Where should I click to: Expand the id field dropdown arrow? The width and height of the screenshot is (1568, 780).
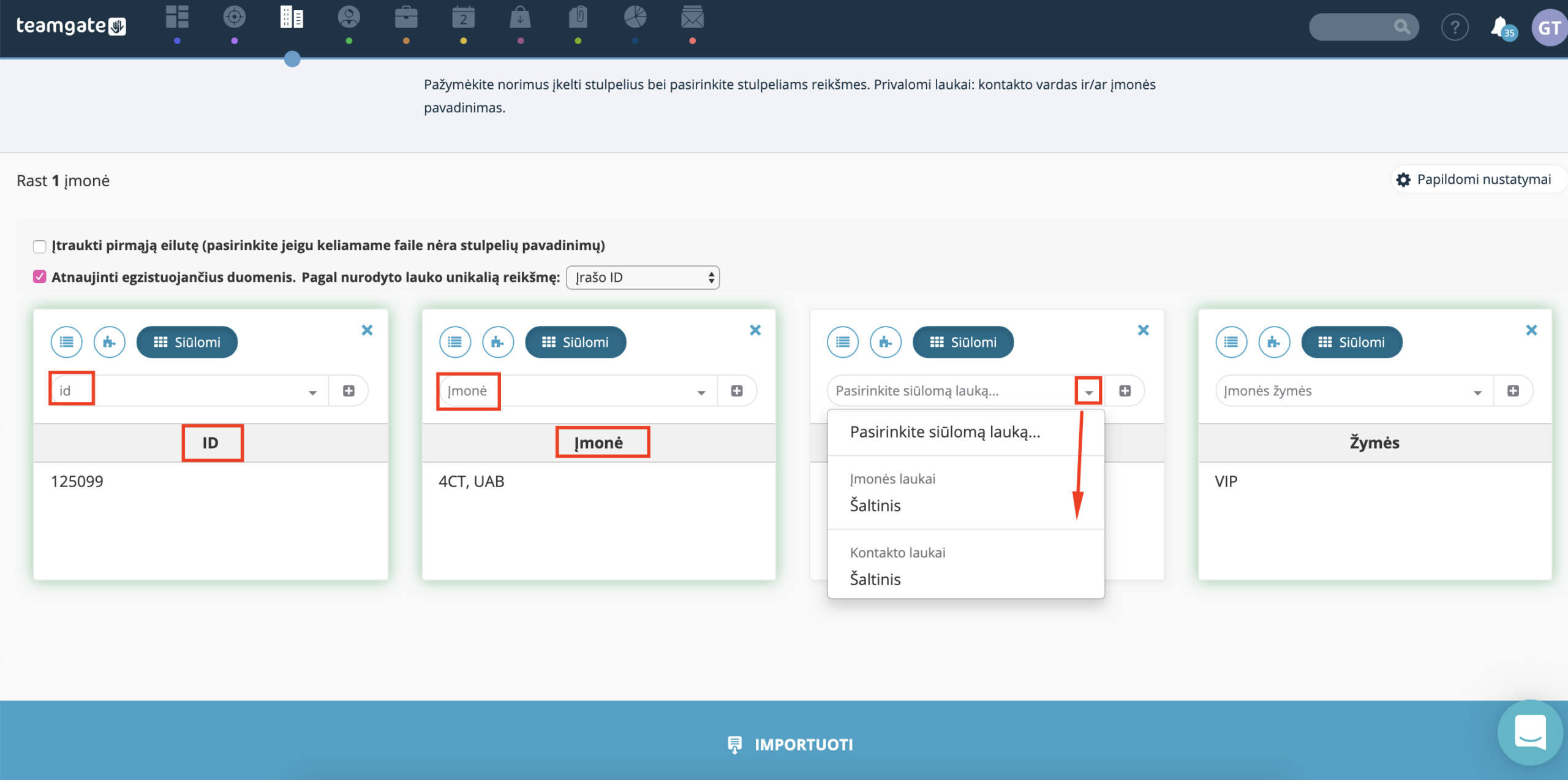coord(313,392)
